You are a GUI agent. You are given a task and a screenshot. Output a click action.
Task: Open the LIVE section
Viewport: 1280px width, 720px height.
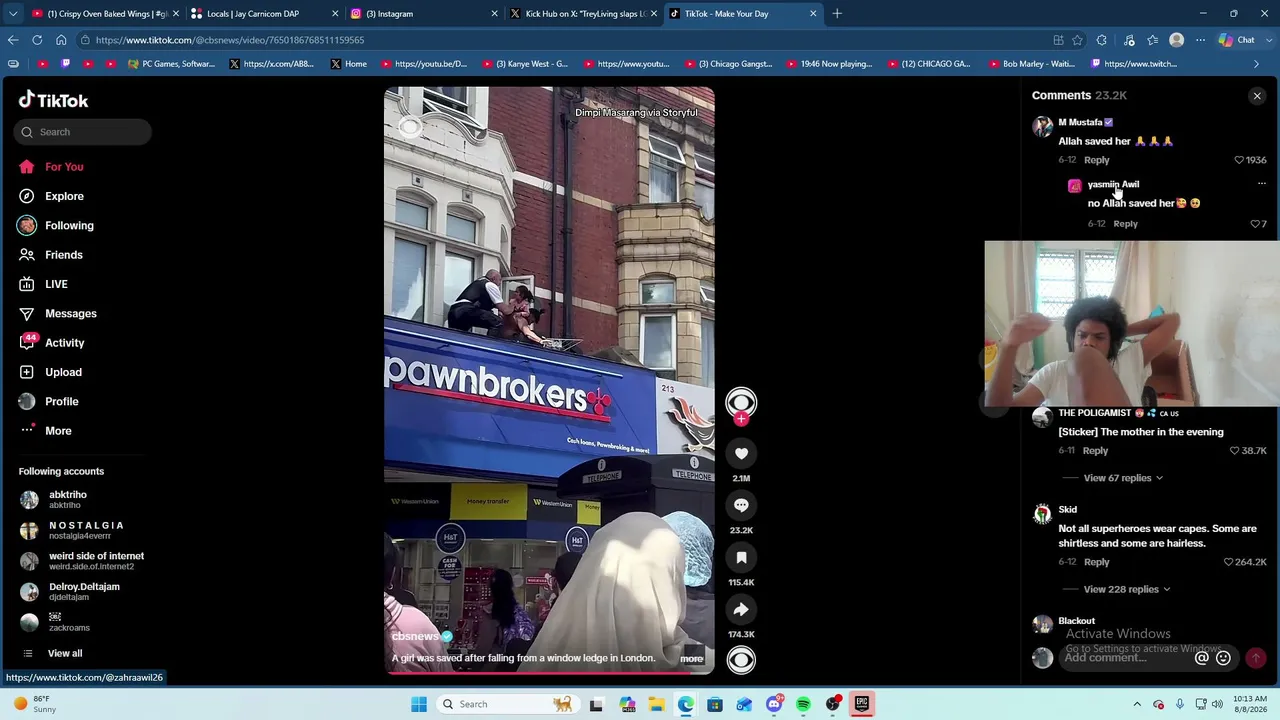point(56,284)
